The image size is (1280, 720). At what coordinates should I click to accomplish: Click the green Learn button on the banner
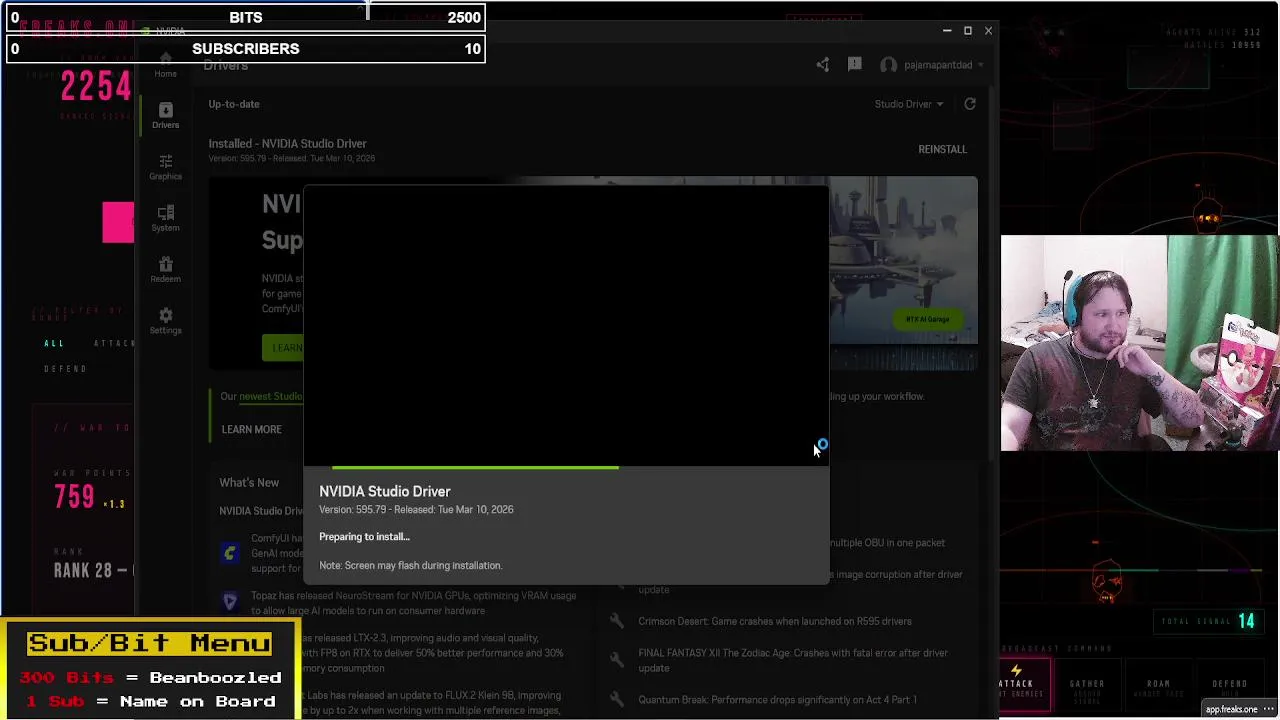pos(283,347)
